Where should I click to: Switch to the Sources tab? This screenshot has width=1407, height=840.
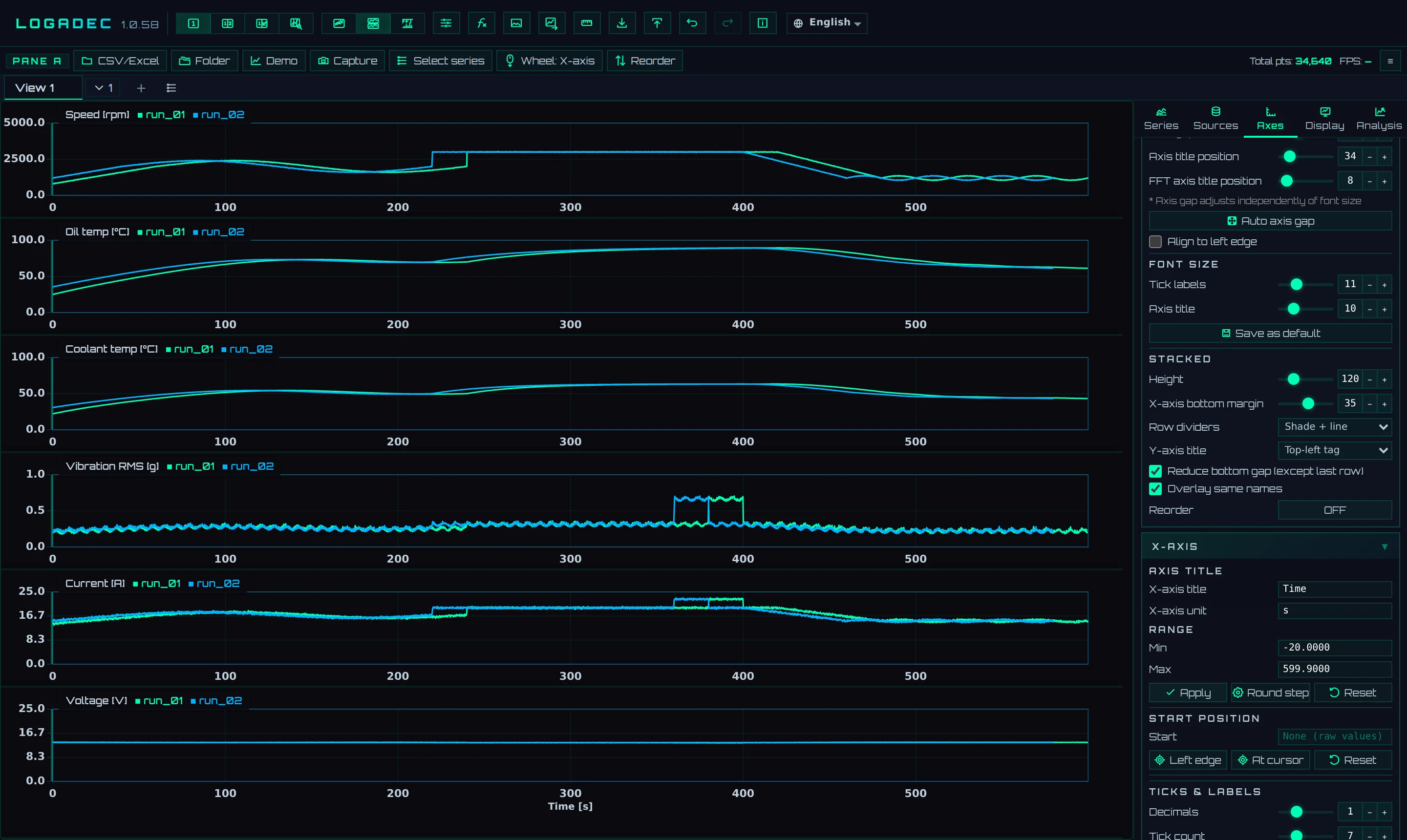click(x=1215, y=119)
